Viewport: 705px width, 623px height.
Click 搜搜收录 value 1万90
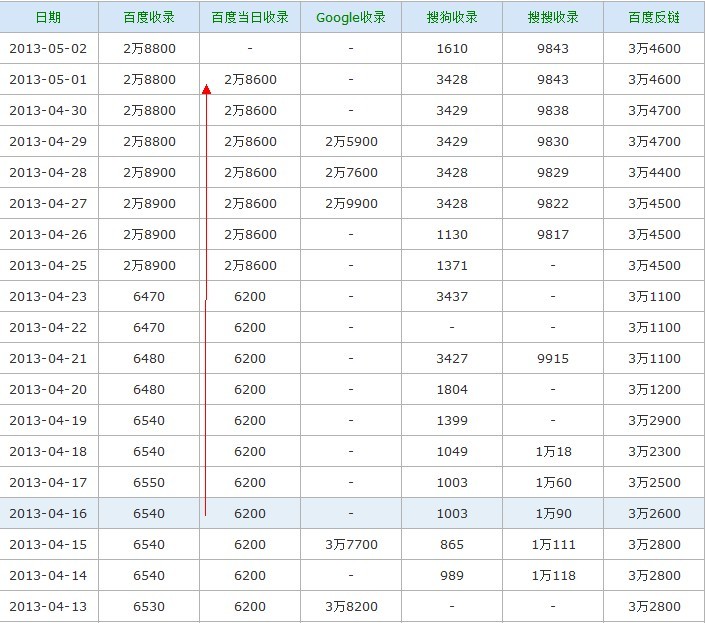[553, 513]
